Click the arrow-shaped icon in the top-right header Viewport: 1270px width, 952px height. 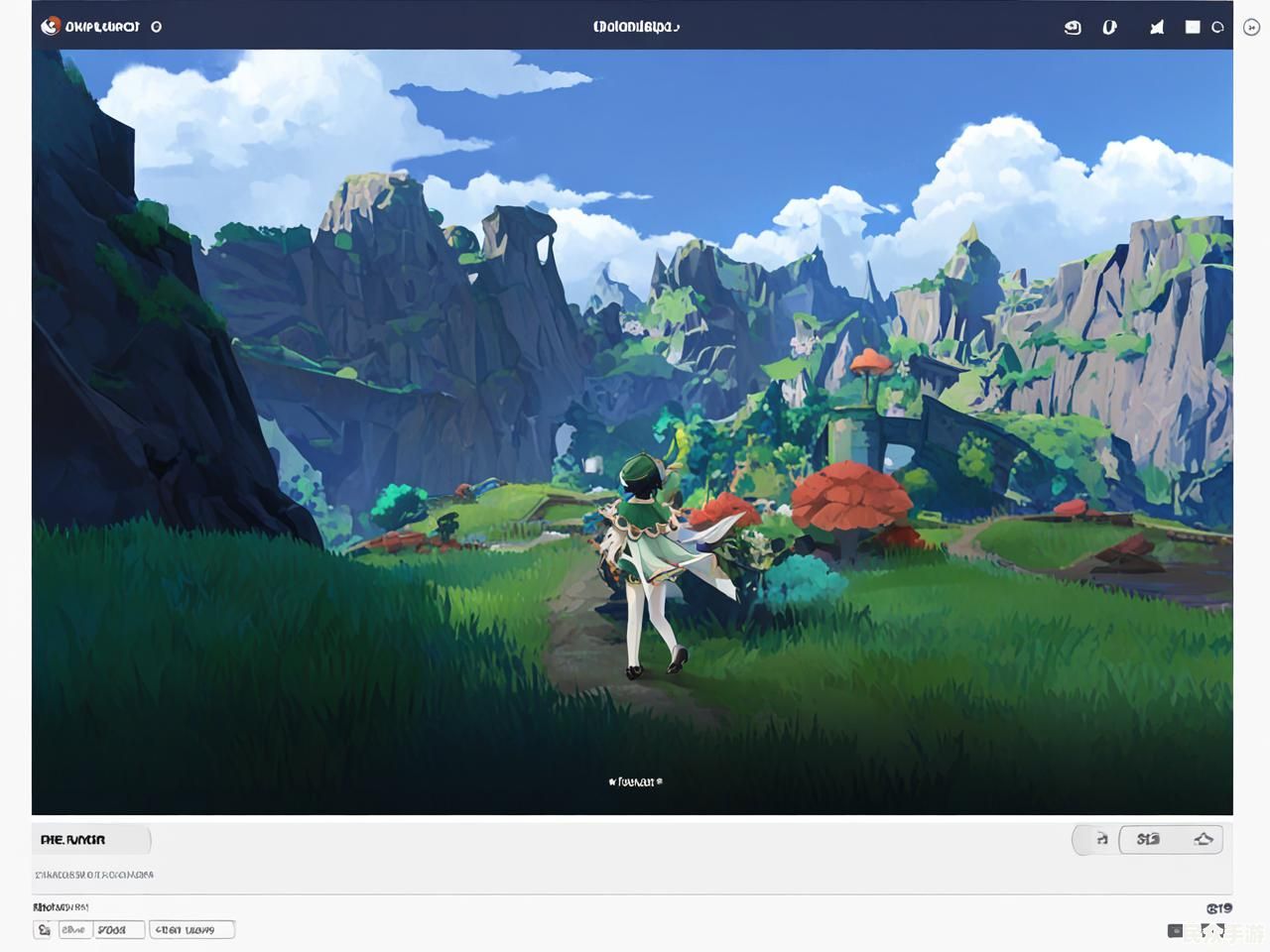click(1156, 28)
